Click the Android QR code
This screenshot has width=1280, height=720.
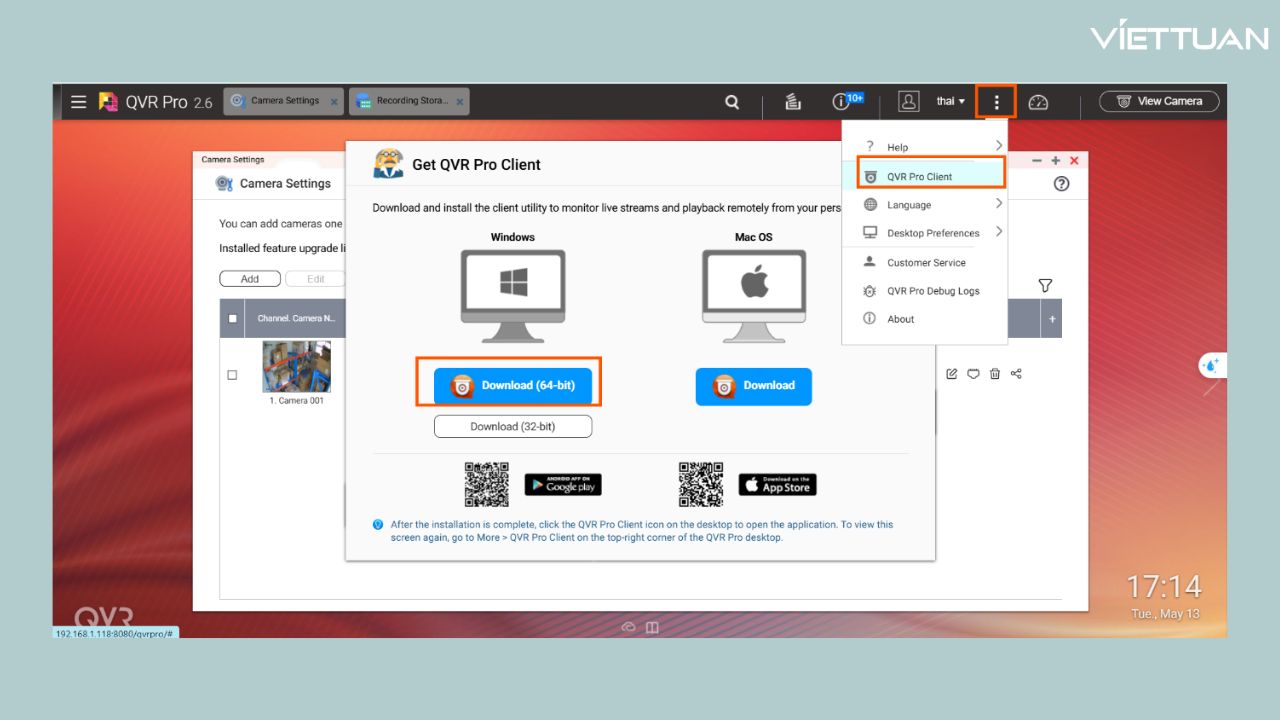(487, 485)
